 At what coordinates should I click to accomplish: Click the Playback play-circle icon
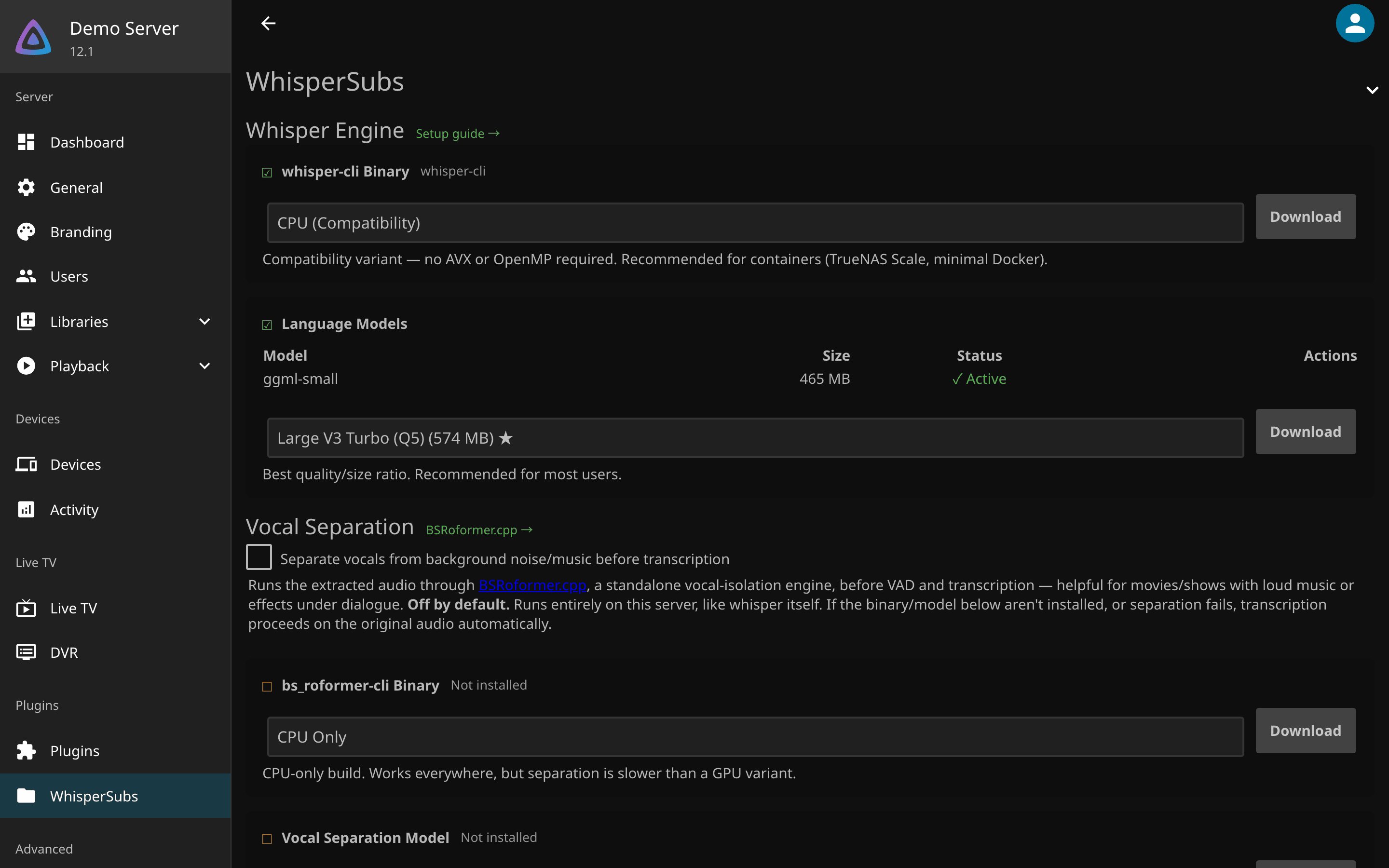[x=26, y=366]
